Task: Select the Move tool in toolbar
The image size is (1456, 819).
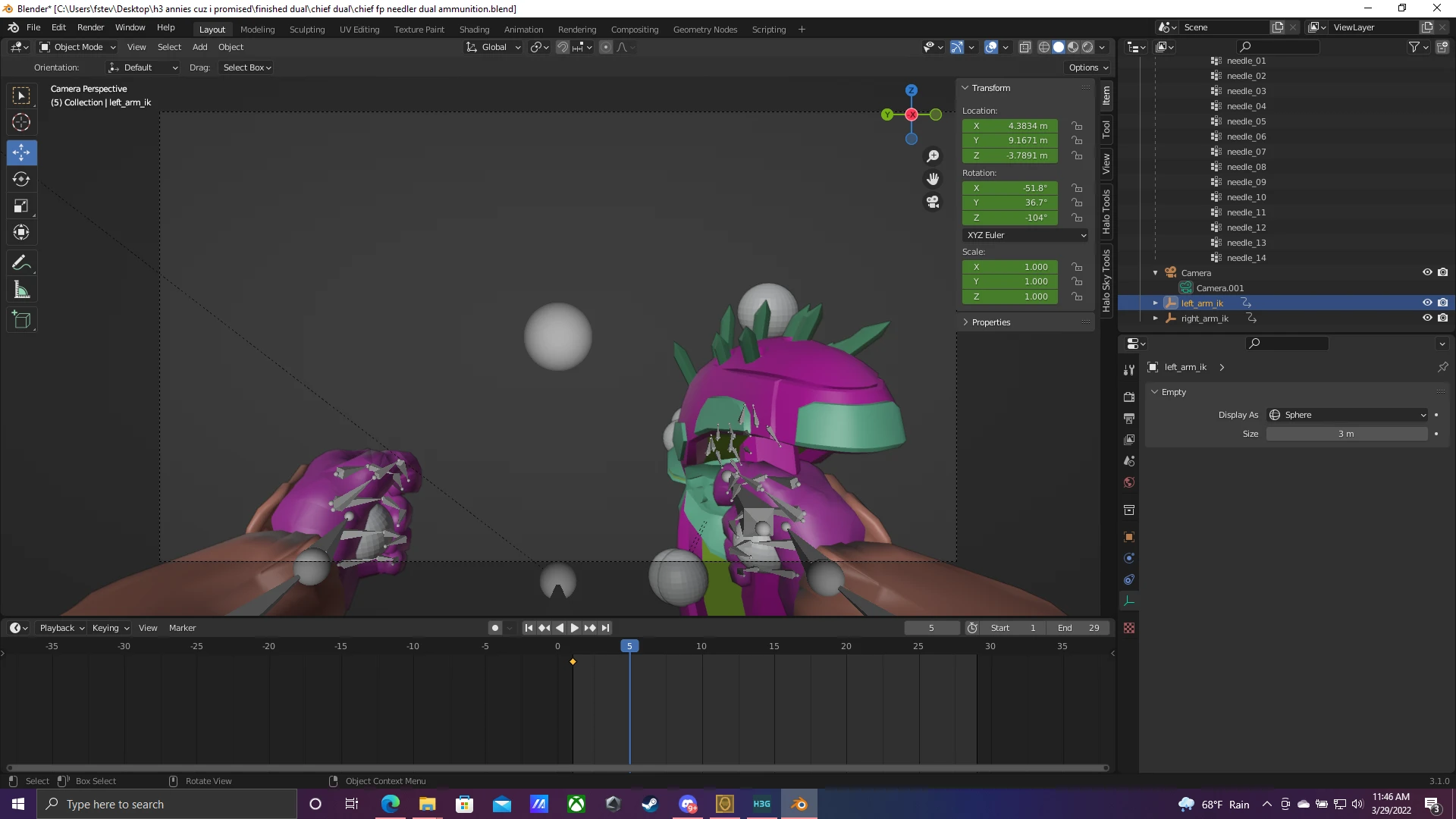Action: point(22,150)
